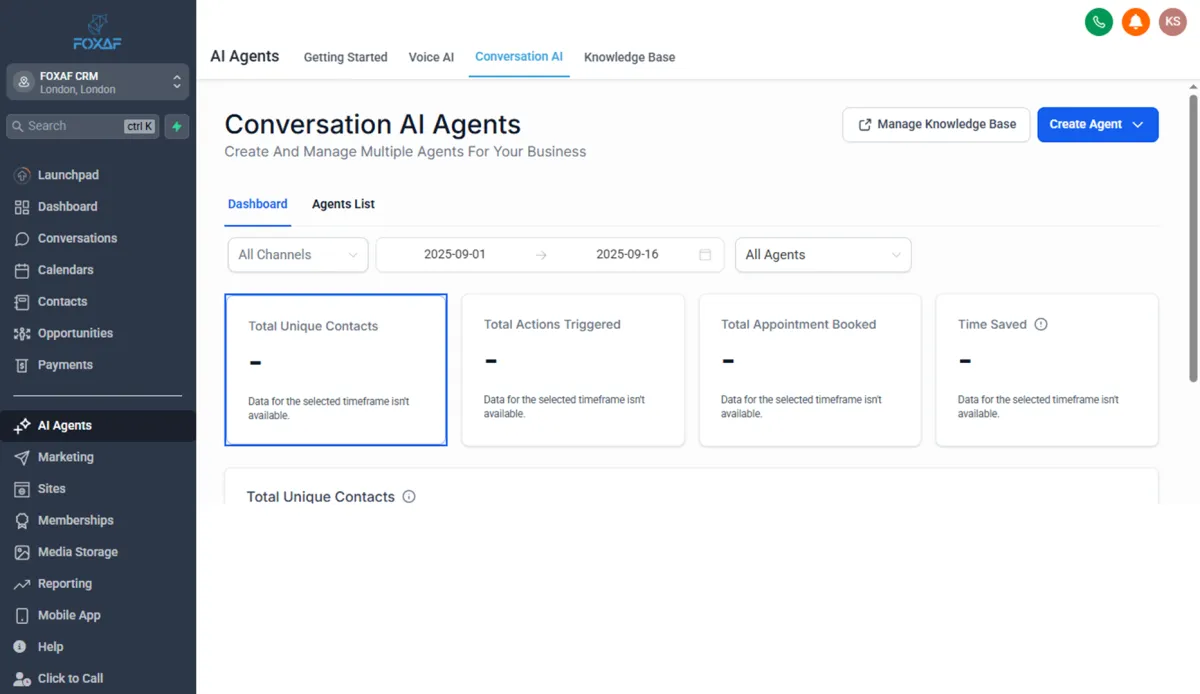Open the Launchpad rocket icon
This screenshot has height=694, width=1200.
(x=22, y=175)
